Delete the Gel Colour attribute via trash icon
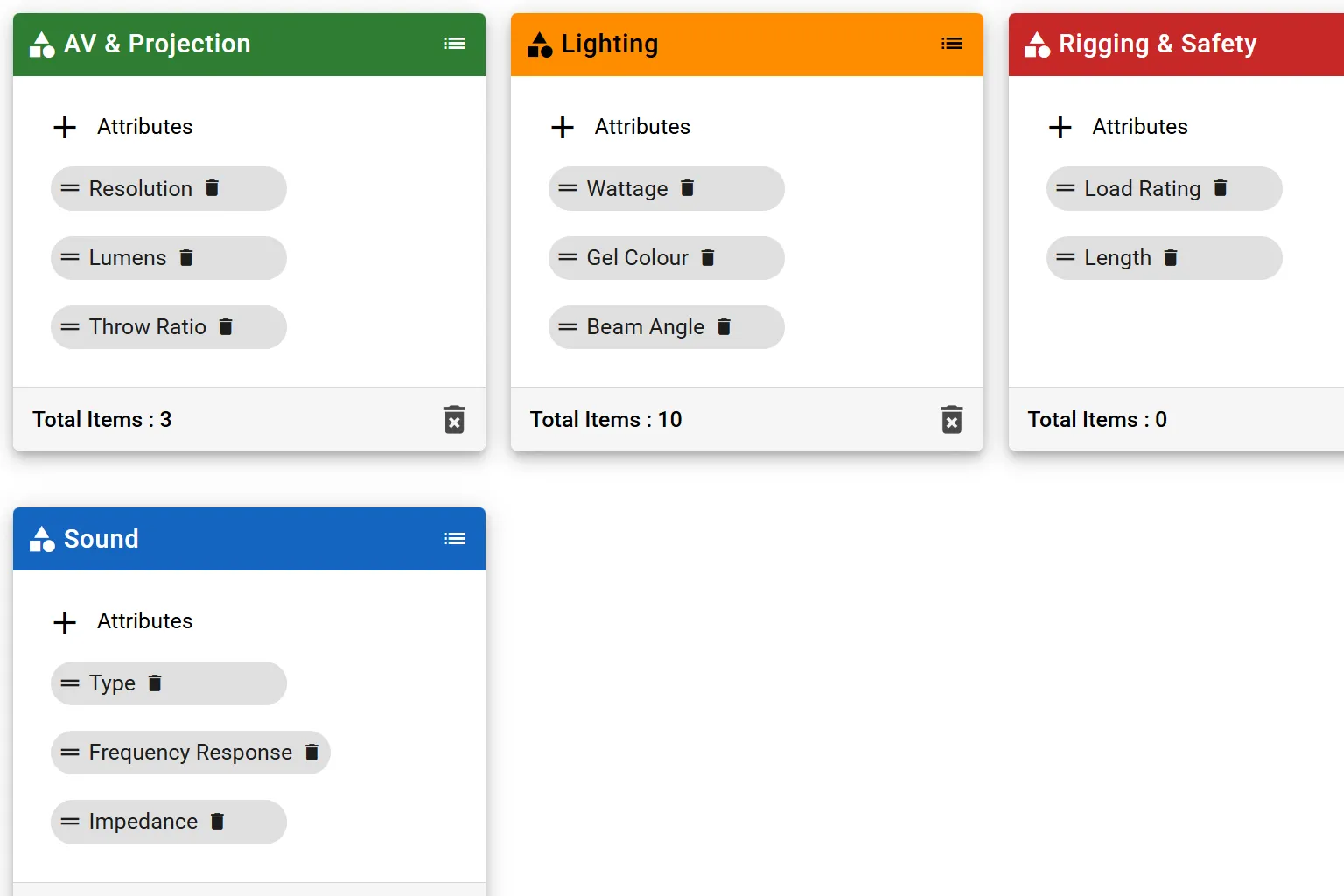This screenshot has width=1344, height=896. point(708,257)
